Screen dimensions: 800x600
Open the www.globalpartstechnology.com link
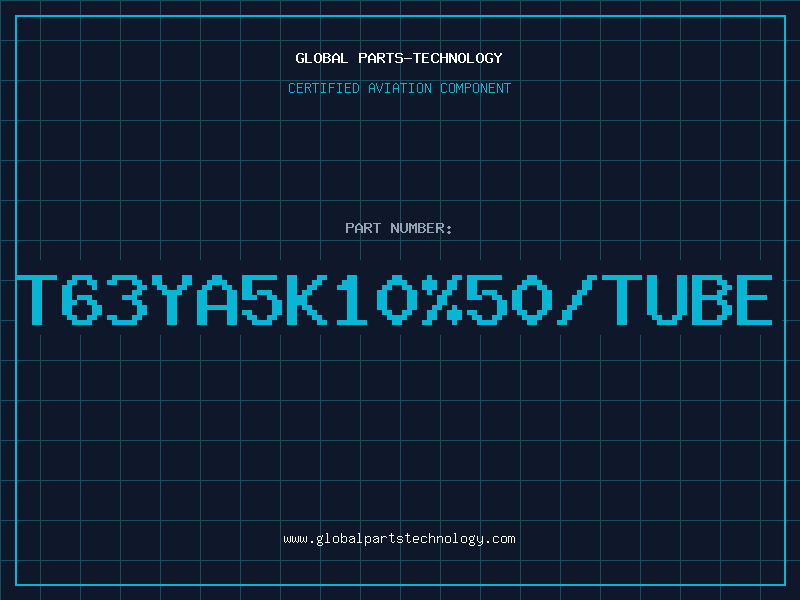pos(399,539)
